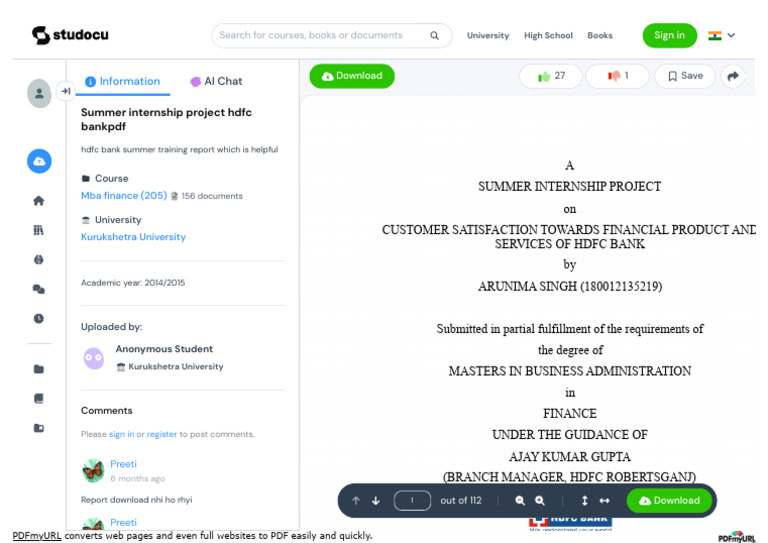The width and height of the screenshot is (768, 543).
Task: Open the folder sidebar icon
Action: pos(39,369)
